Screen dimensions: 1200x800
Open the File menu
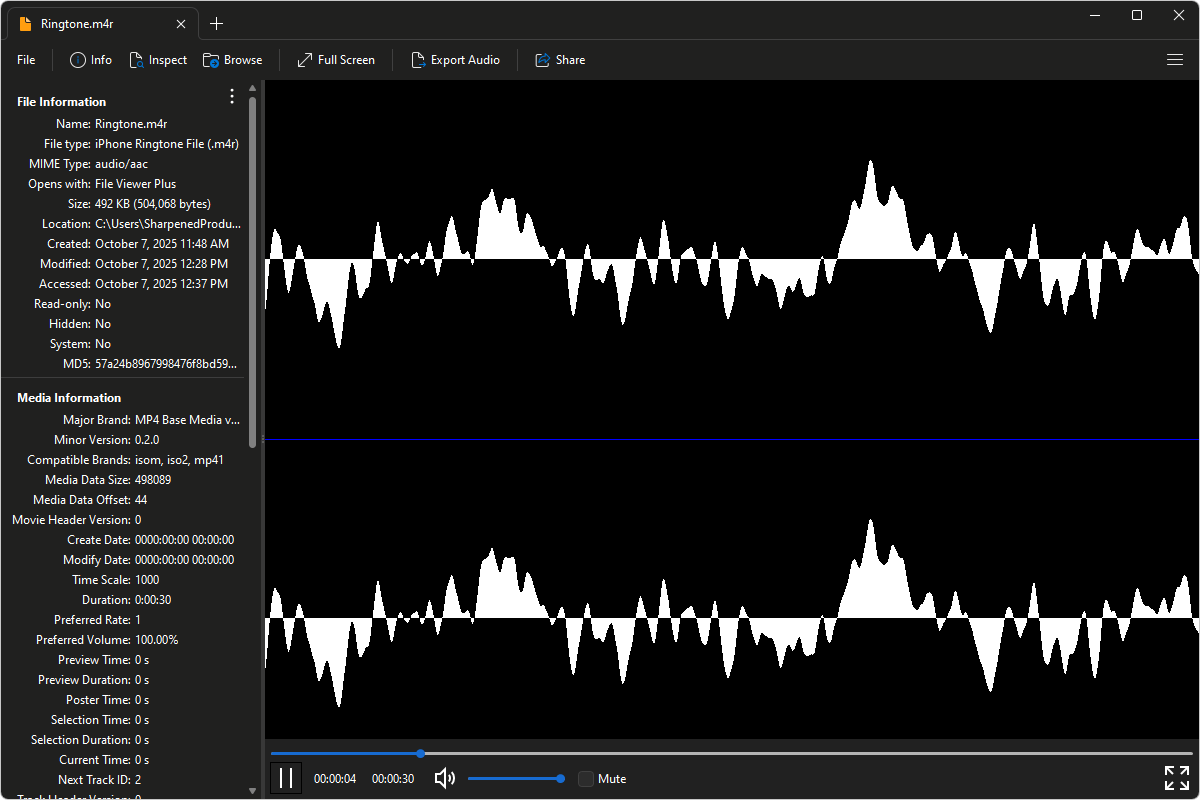(26, 60)
